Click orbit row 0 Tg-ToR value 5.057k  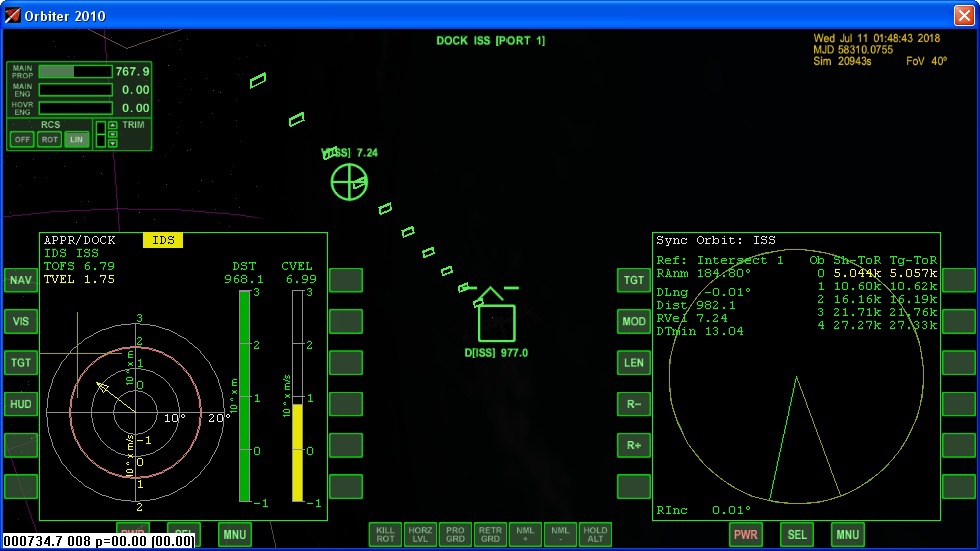pos(913,273)
